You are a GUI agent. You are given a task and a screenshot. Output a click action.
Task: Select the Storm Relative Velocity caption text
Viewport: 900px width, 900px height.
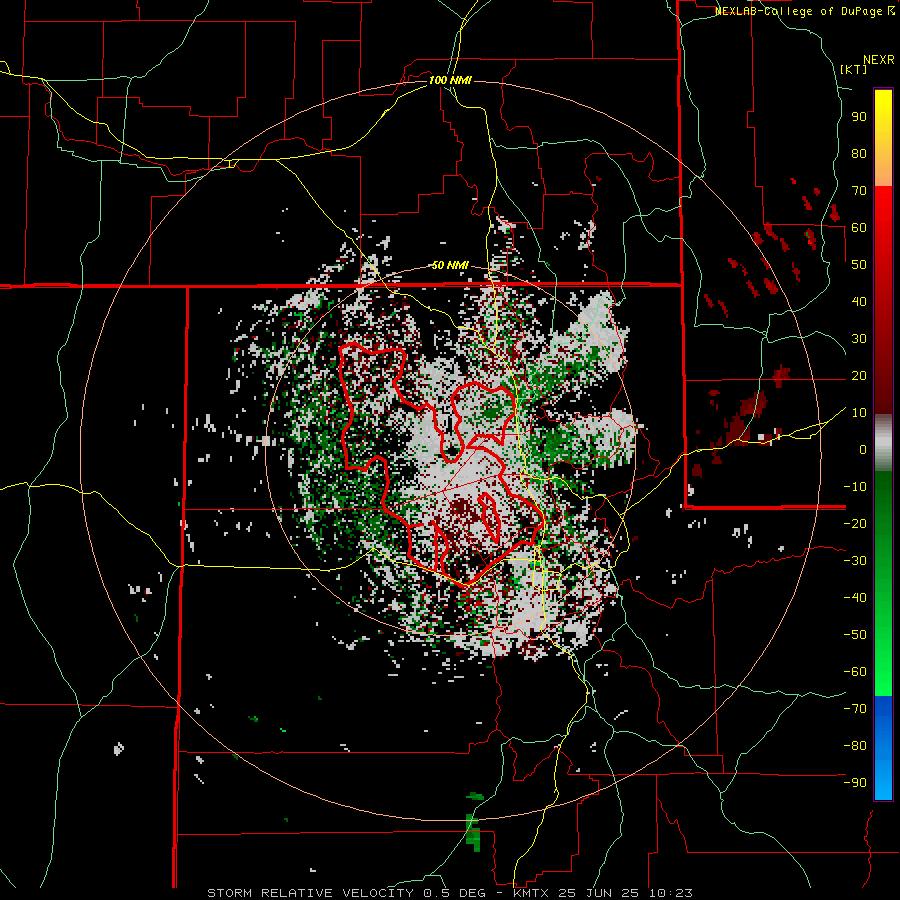click(x=450, y=893)
